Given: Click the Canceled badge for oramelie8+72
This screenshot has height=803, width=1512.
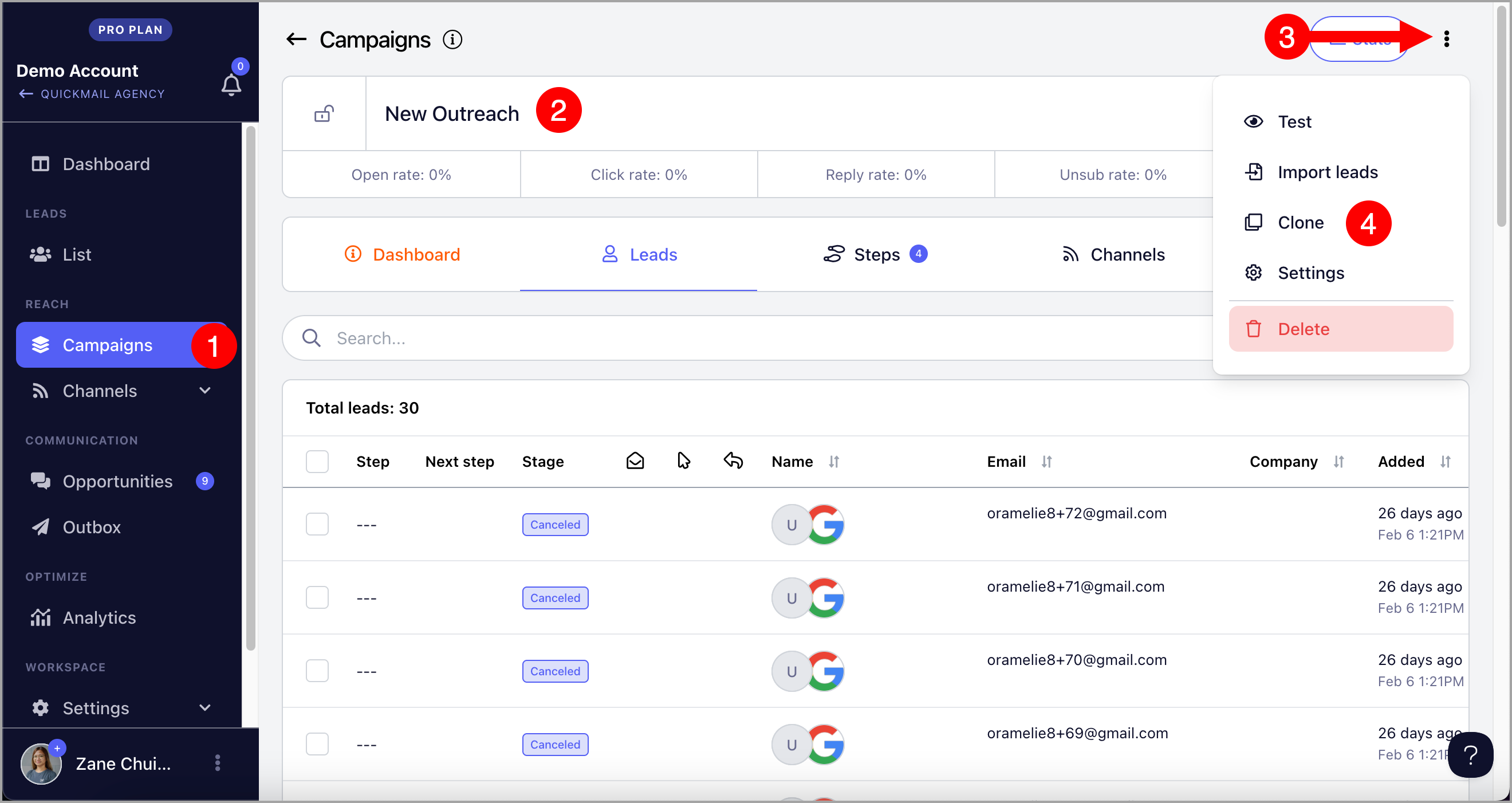Looking at the screenshot, I should (556, 524).
